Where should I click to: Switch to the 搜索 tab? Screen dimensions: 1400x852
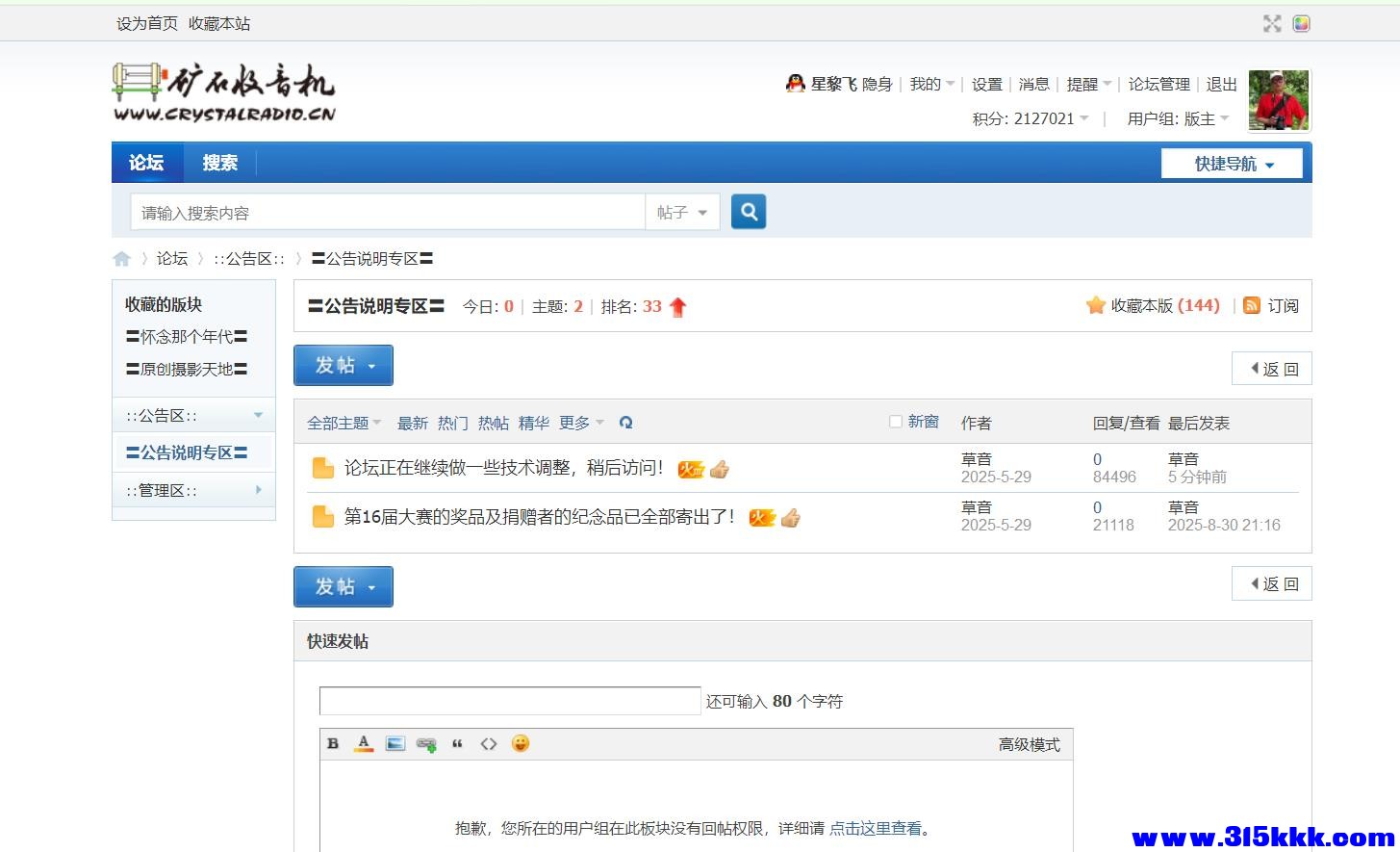tap(219, 163)
